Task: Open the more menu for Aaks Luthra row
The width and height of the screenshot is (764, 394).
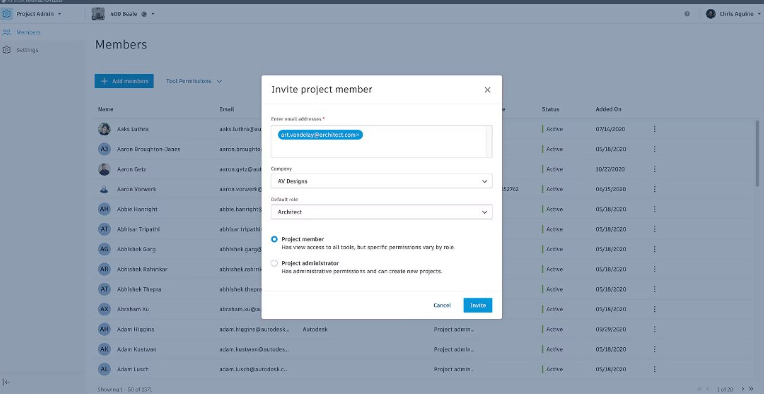Action: [654, 129]
